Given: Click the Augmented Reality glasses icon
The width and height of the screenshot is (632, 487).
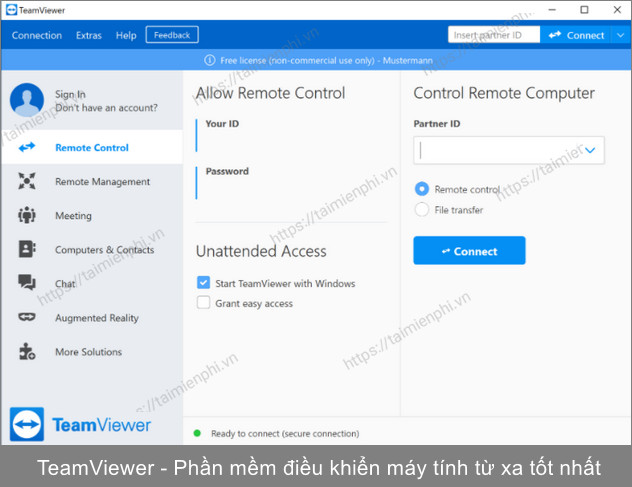Looking at the screenshot, I should click(x=27, y=317).
